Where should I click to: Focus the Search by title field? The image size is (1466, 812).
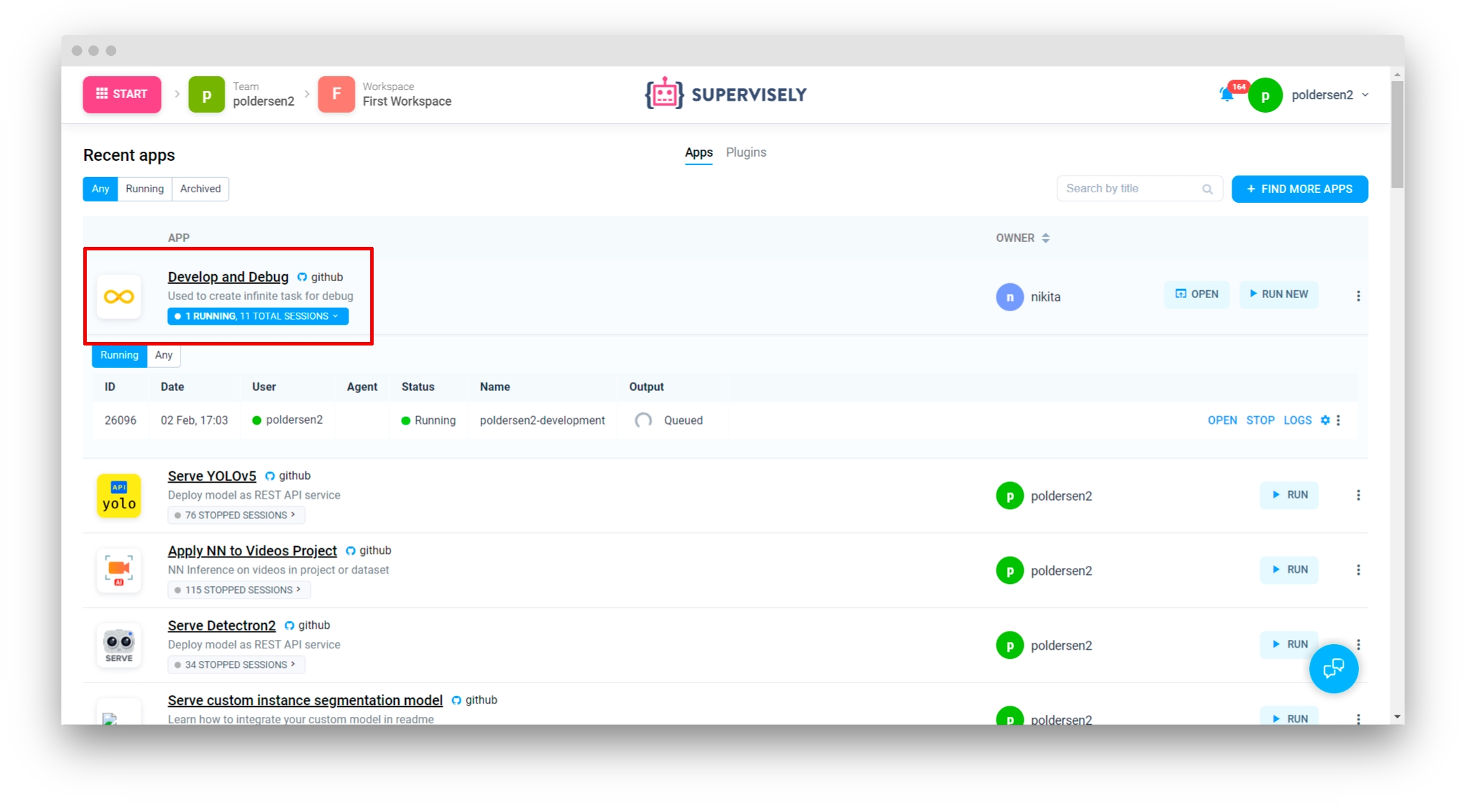pyautogui.click(x=1139, y=189)
